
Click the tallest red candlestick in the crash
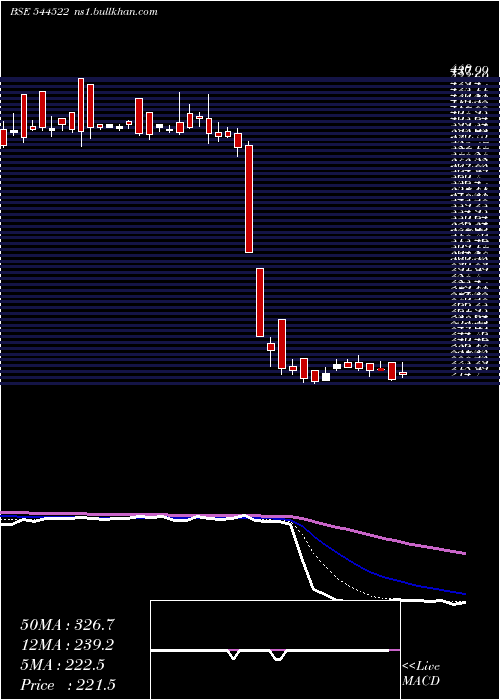click(249, 199)
